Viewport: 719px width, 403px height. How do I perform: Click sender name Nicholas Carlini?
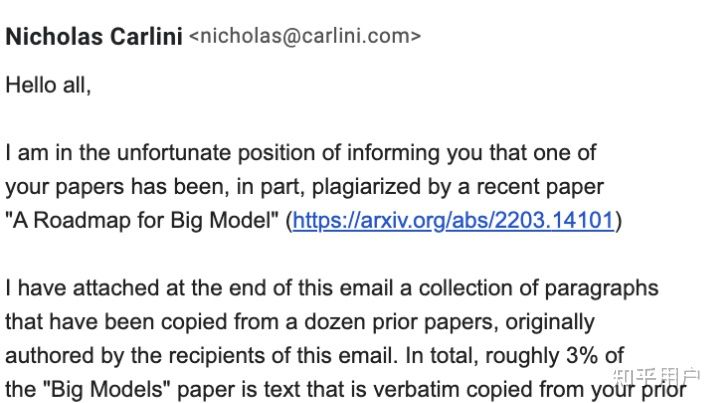point(94,37)
